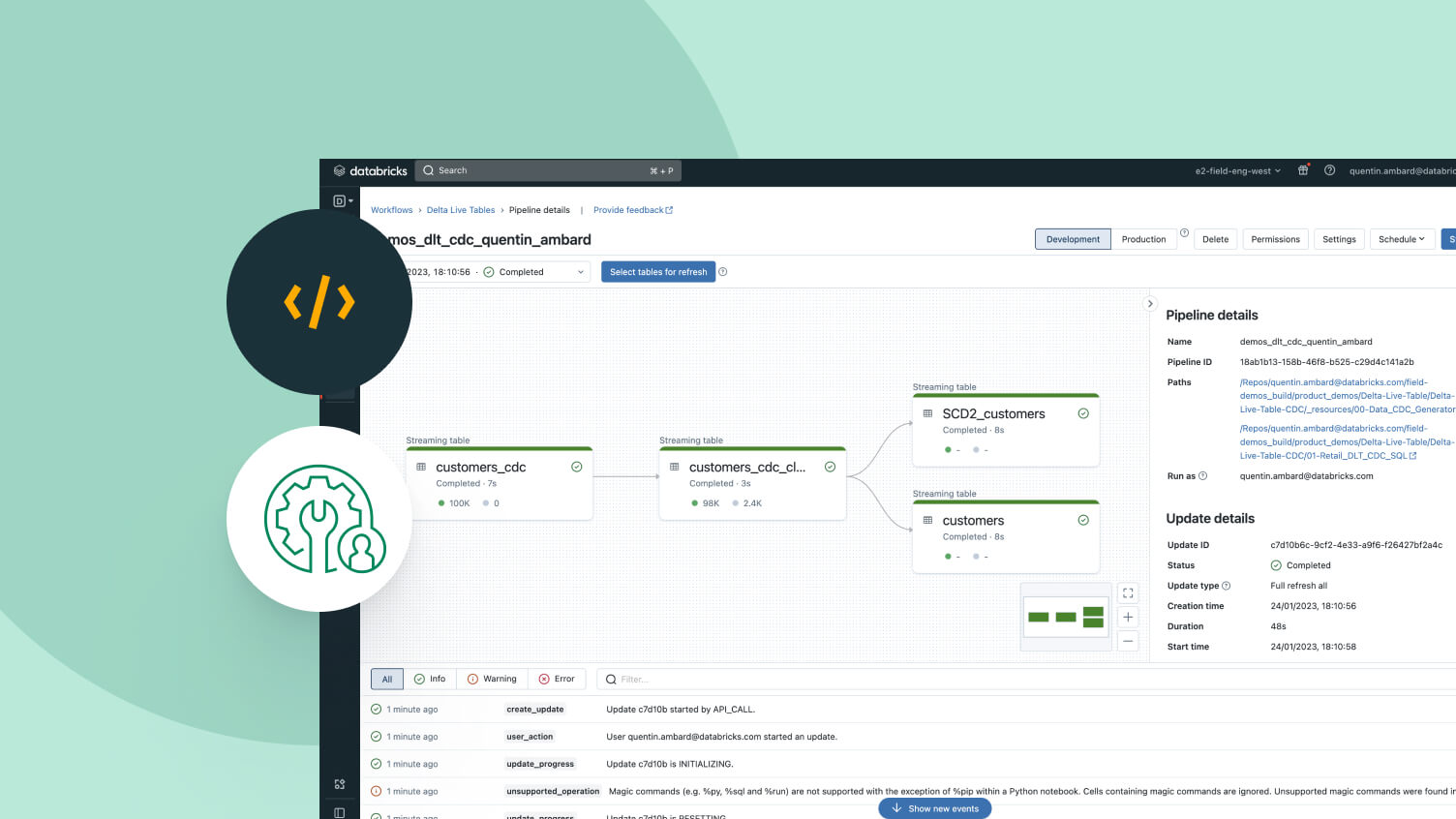Click the 100K record count on customers_cdc

tap(460, 503)
